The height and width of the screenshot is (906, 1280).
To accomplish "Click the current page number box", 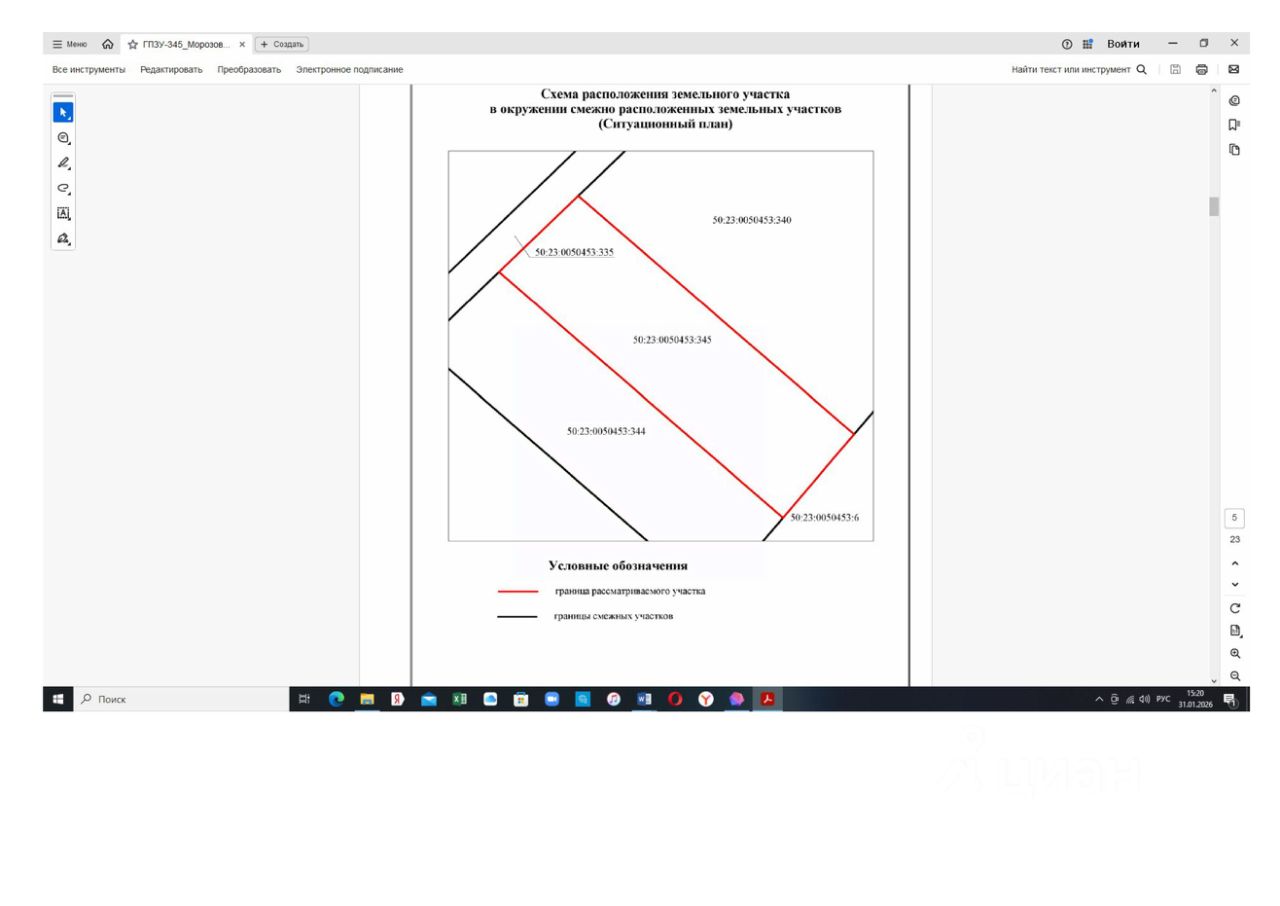I will point(1234,518).
